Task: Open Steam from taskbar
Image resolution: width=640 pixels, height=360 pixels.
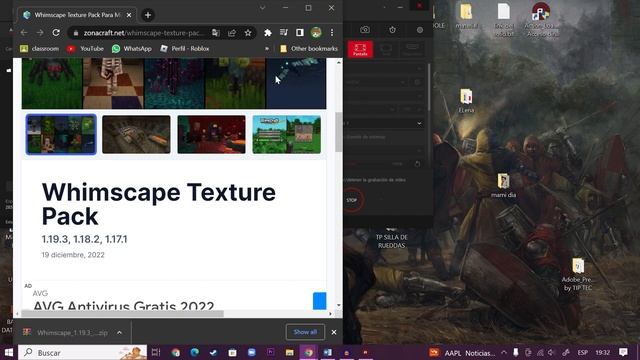Action: point(213,352)
